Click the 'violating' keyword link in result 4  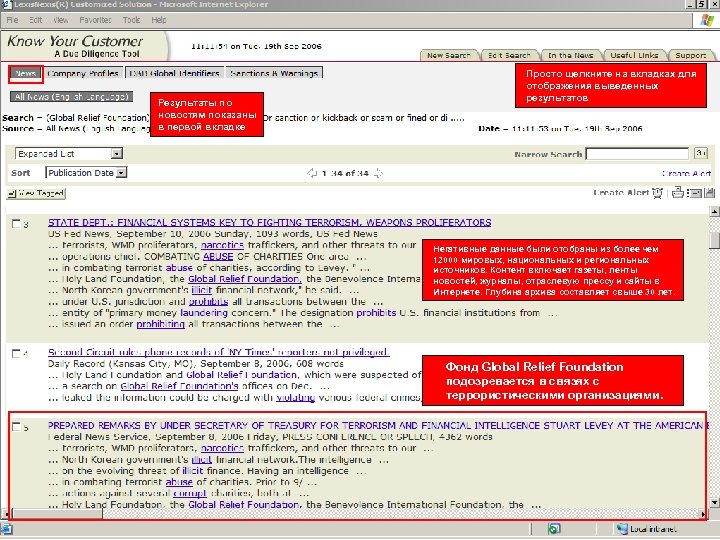tap(295, 398)
